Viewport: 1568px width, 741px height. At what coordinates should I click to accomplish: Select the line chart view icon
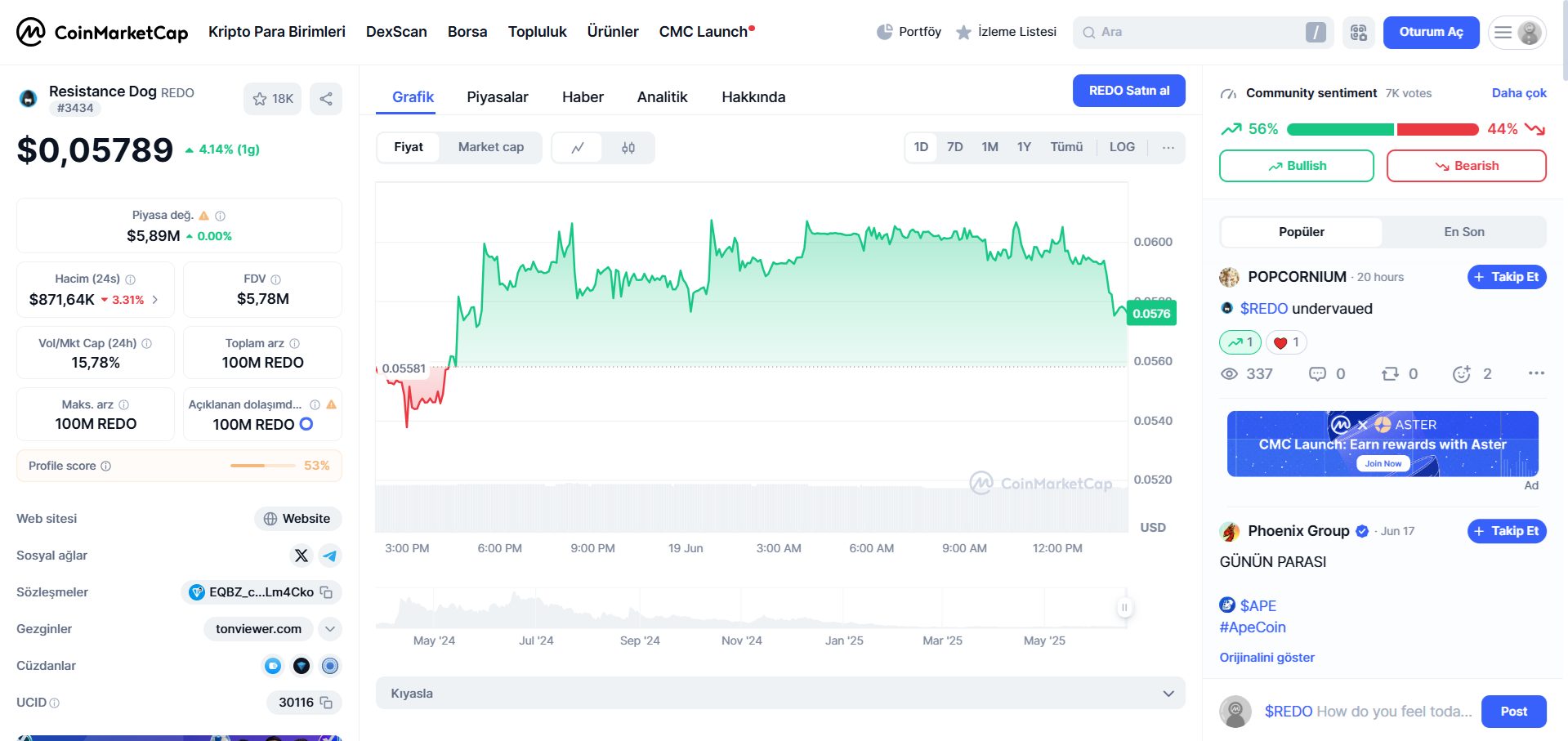pos(578,148)
